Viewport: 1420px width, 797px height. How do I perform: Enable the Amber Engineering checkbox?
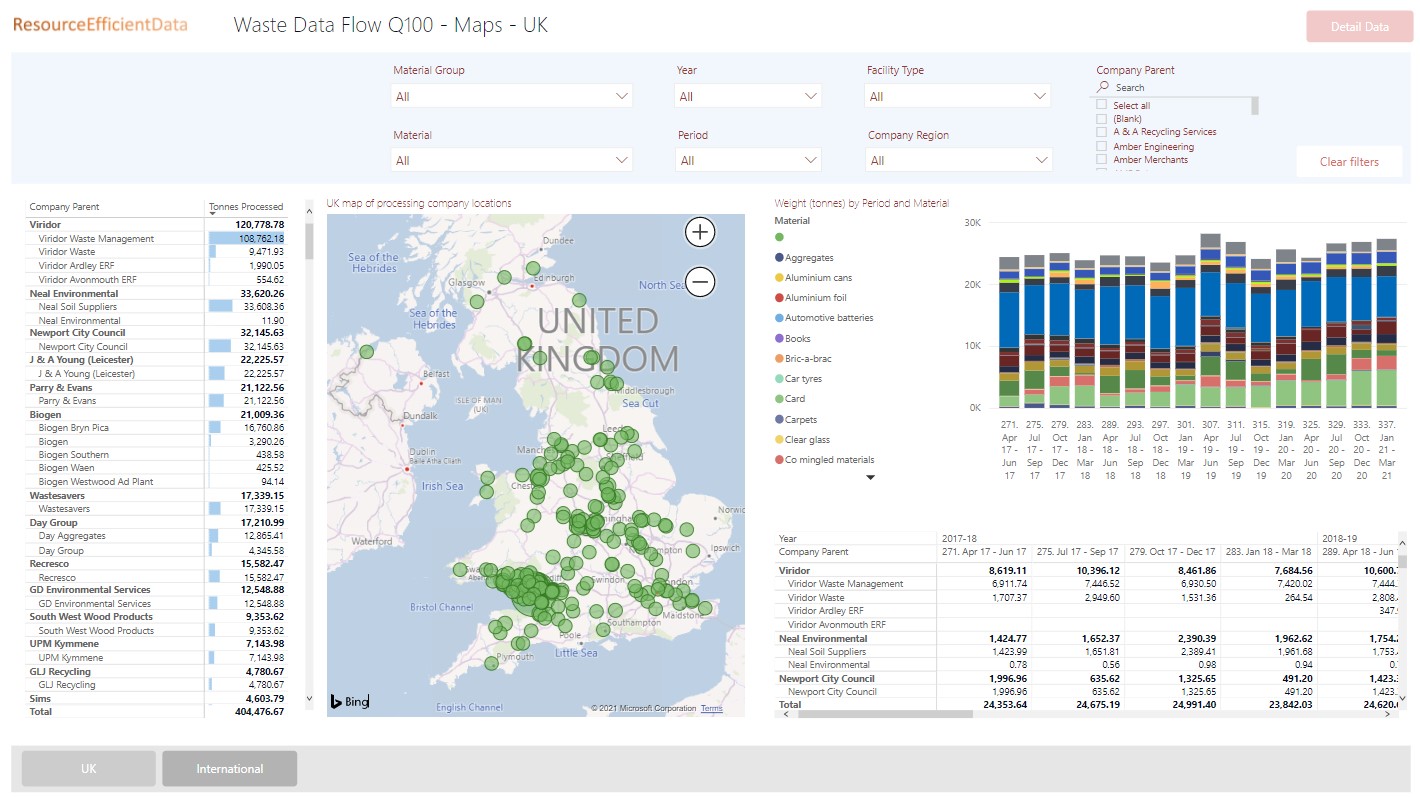(1102, 146)
